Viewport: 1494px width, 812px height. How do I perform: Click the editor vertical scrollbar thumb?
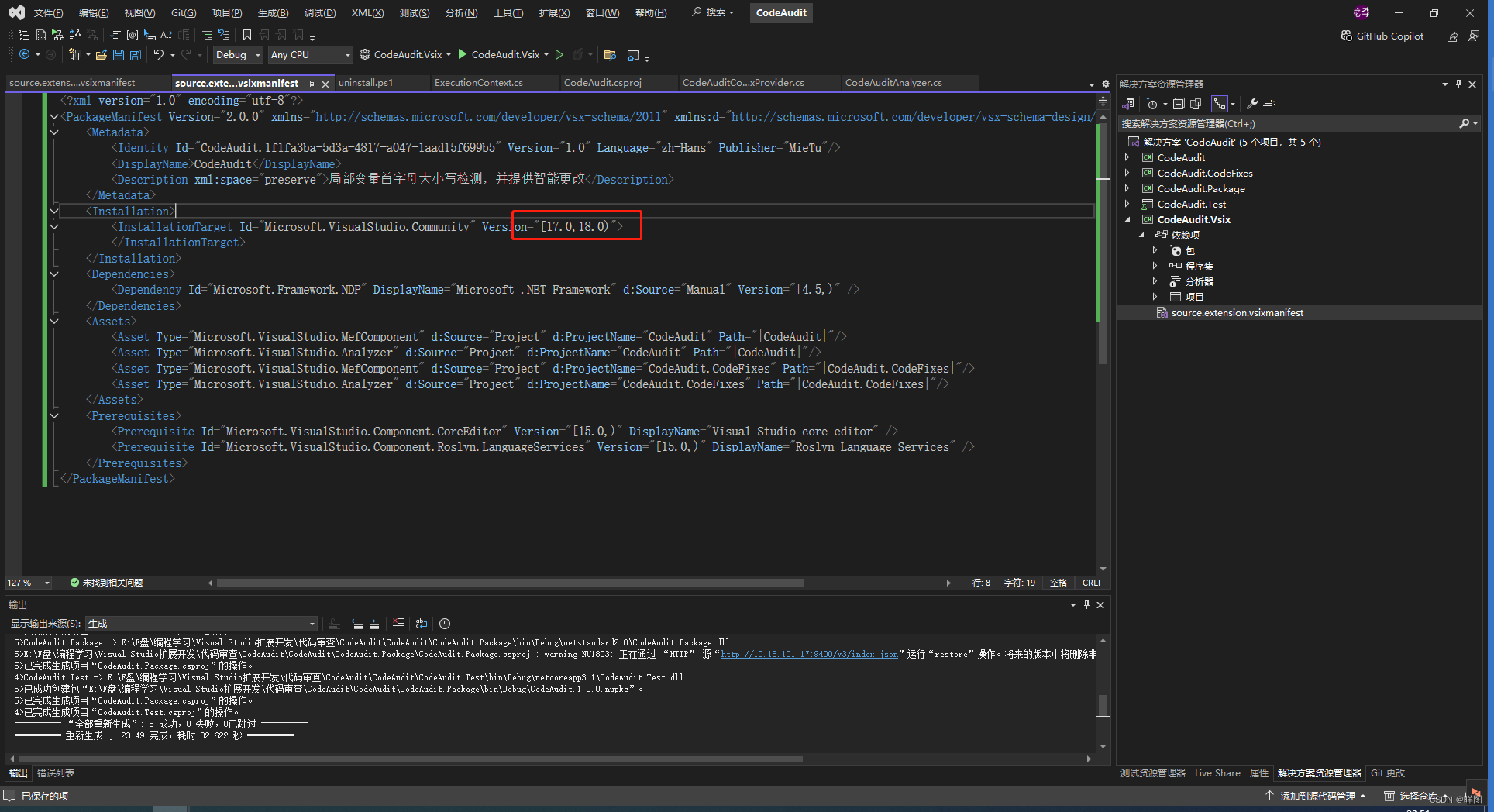1103,243
